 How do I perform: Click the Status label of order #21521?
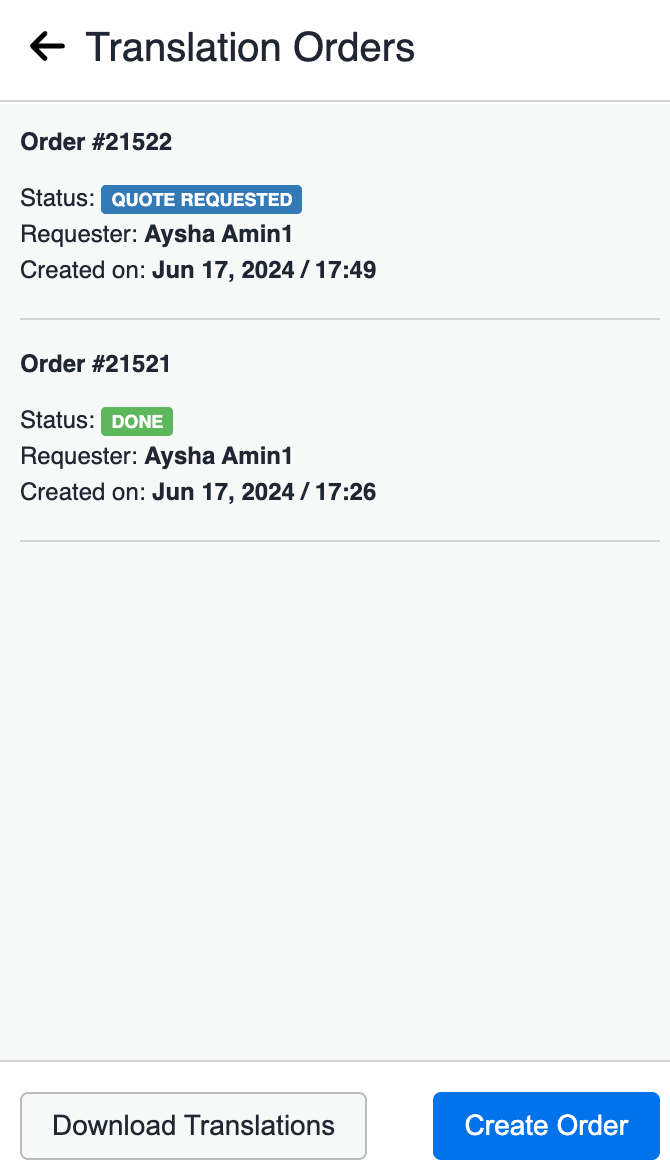[58, 420]
